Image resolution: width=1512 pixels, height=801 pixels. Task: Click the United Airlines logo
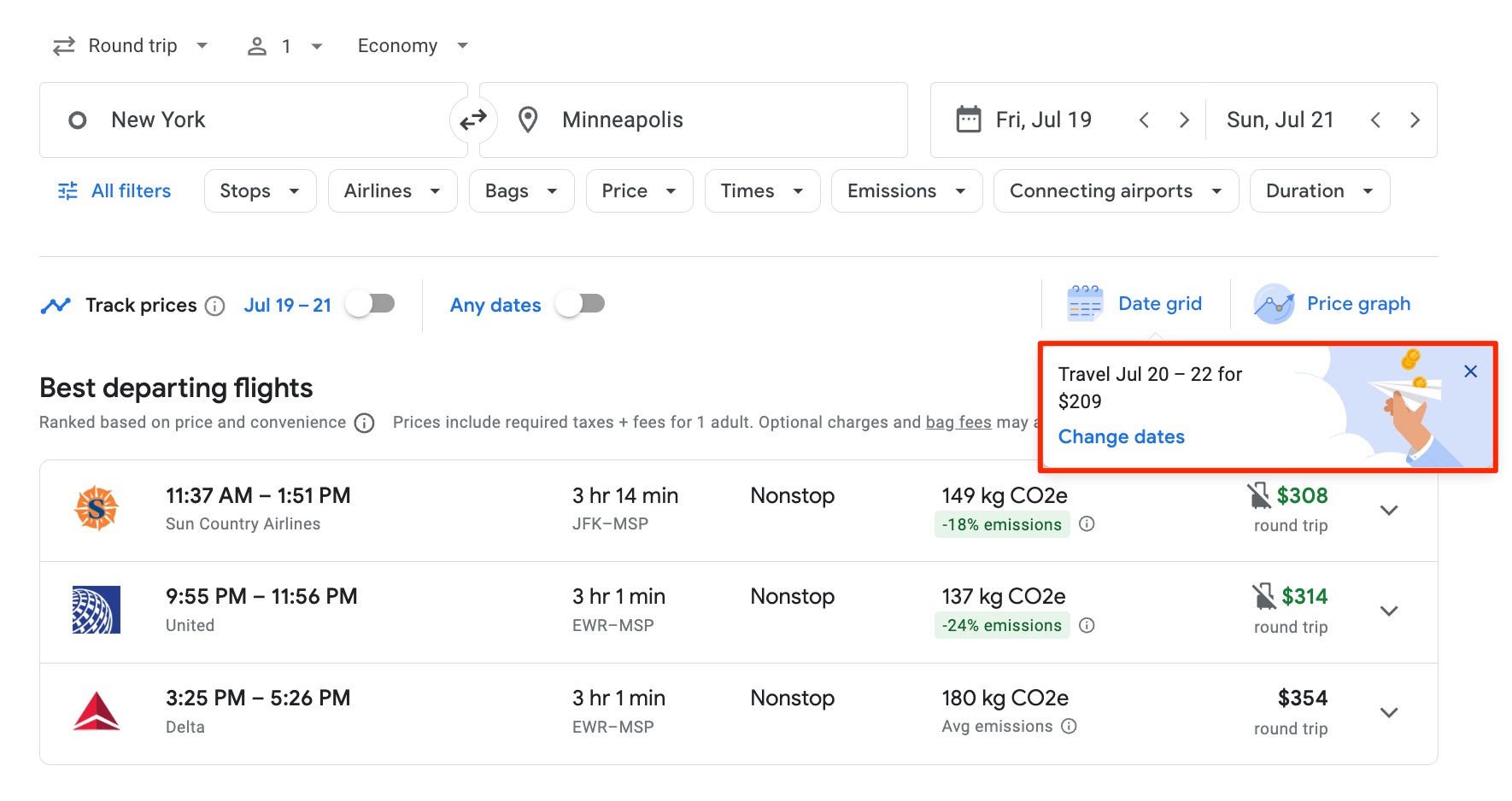tap(97, 610)
